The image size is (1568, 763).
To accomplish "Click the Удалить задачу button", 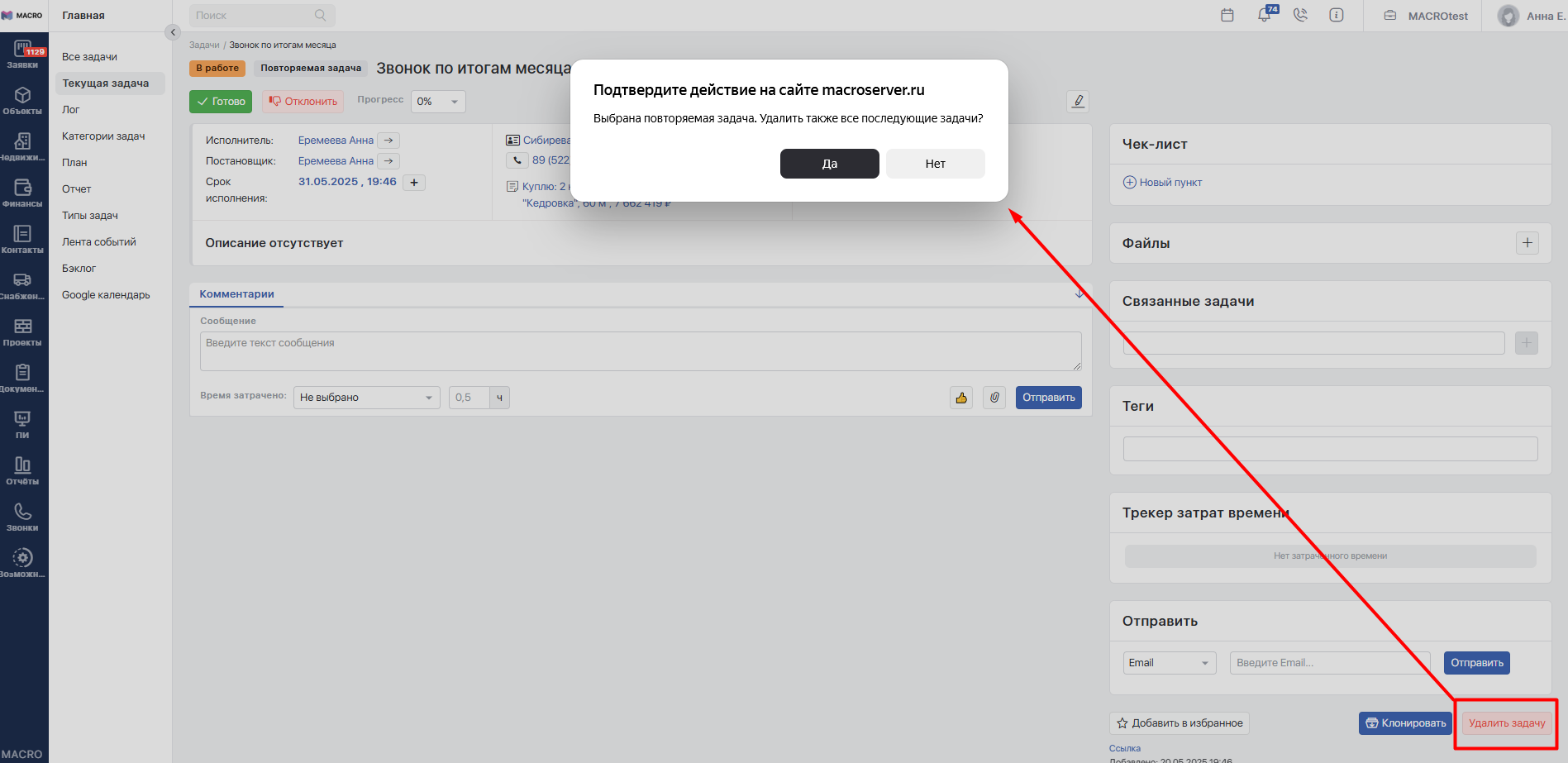I will [x=1506, y=723].
